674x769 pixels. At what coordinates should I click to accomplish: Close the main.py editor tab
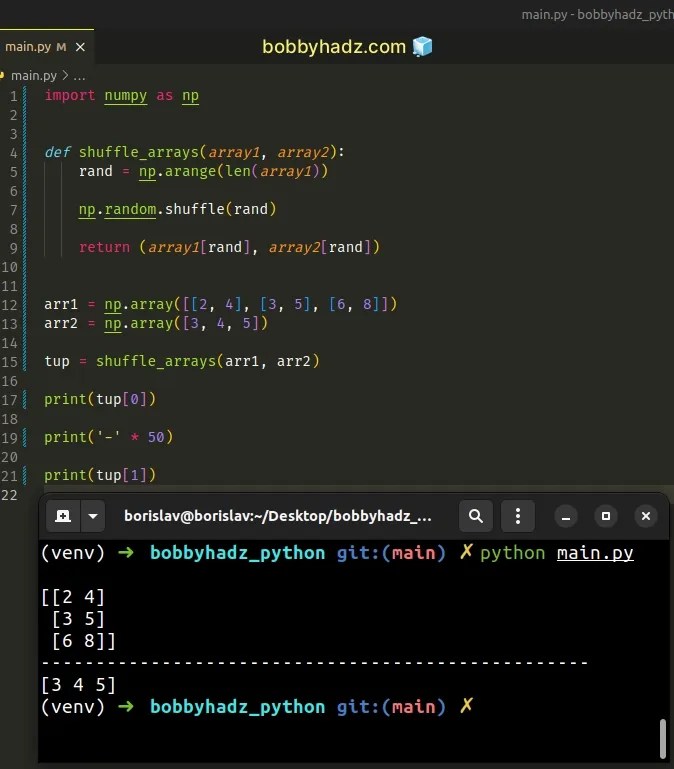pos(80,47)
